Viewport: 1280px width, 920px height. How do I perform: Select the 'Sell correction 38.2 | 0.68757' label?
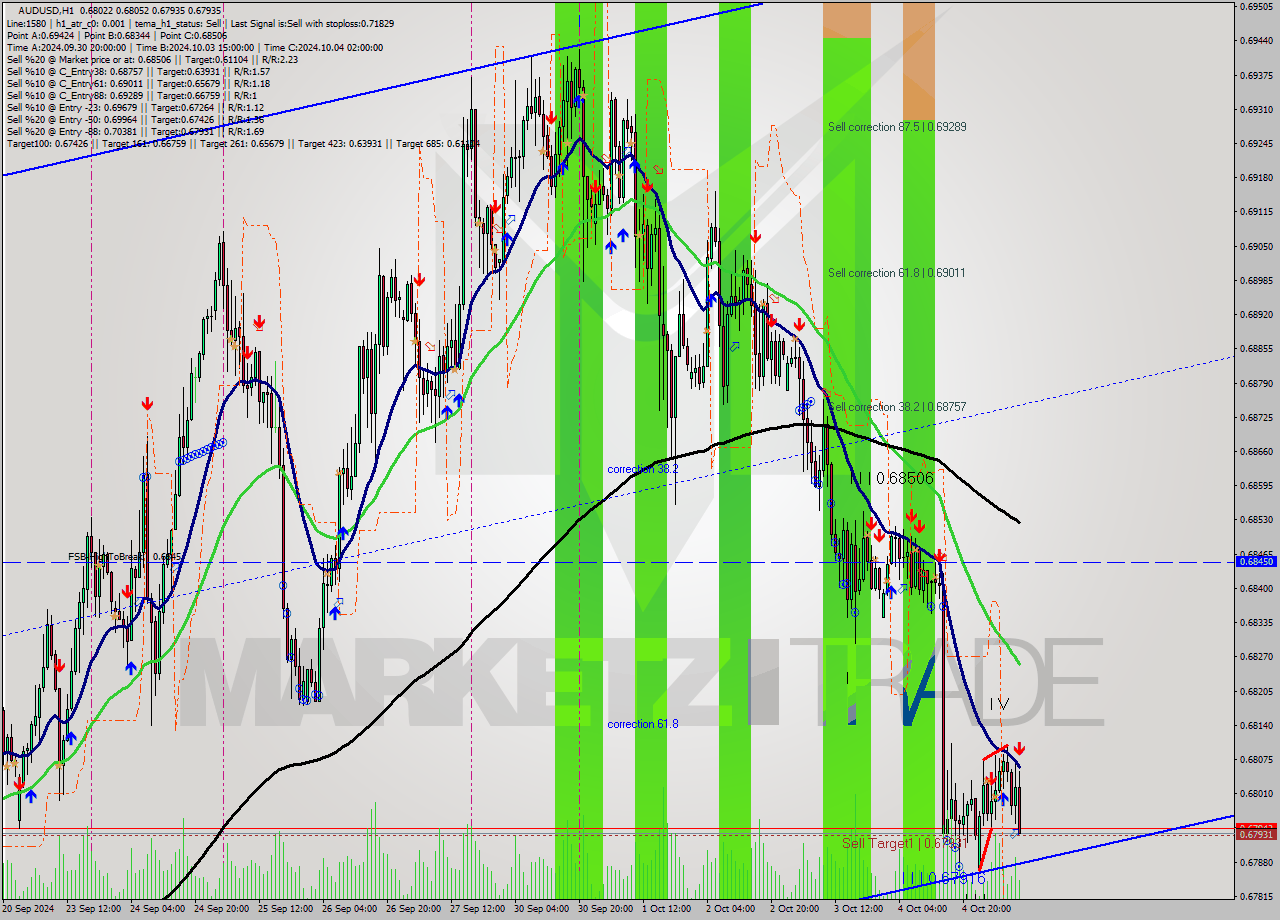pos(897,407)
